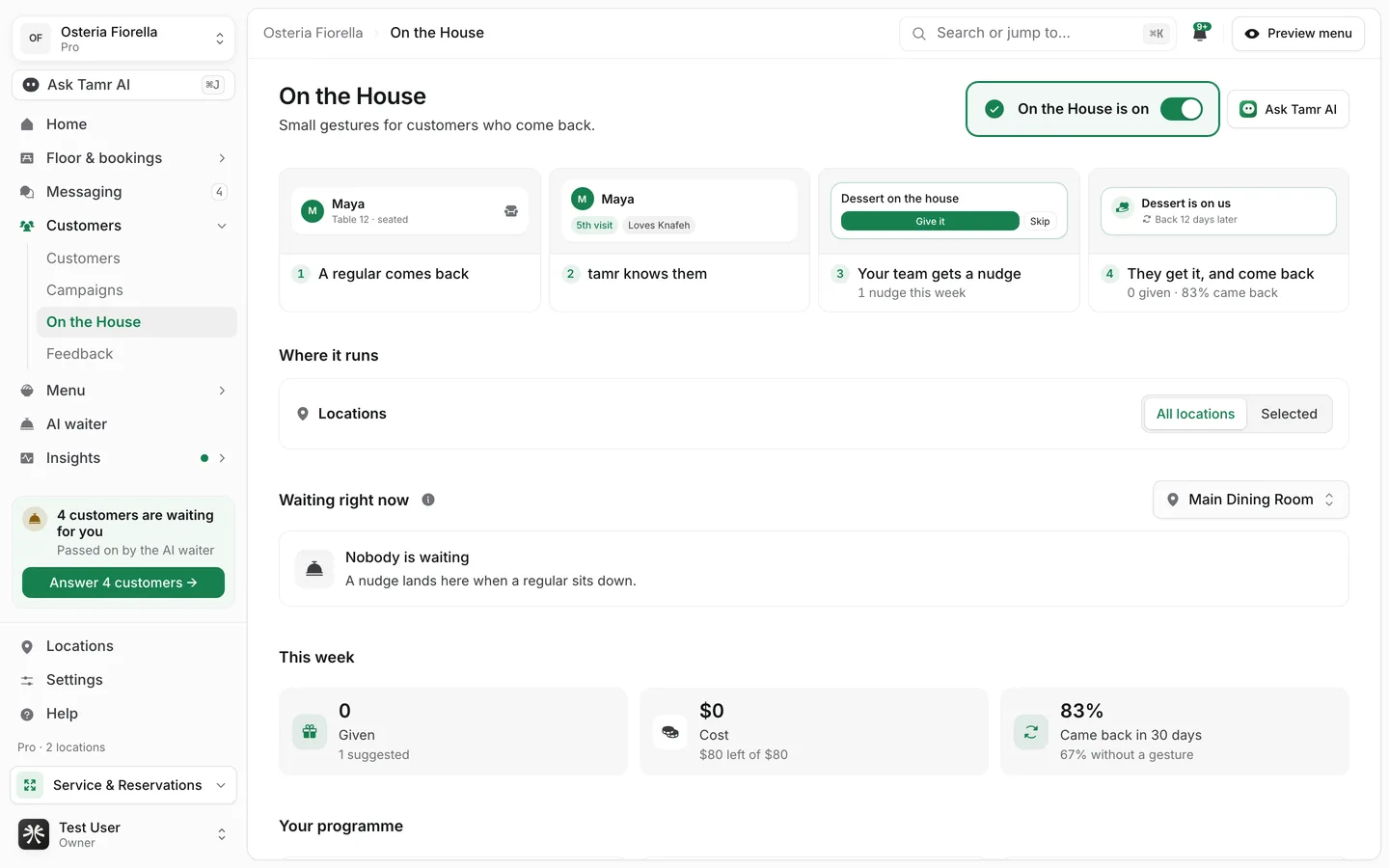Expand the Insights section chevron
Screen dimensions: 1389x868
(x=222, y=458)
